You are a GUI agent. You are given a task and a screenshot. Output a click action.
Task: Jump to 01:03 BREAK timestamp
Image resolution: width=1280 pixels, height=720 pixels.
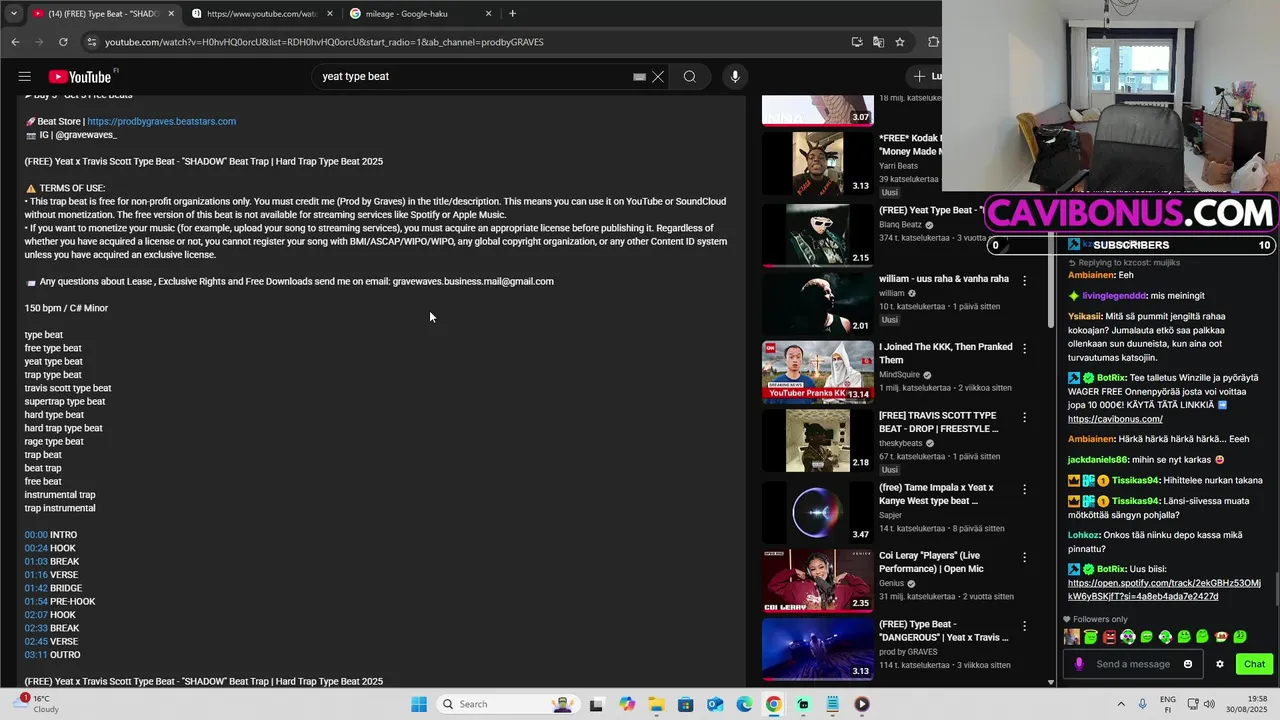pos(36,562)
